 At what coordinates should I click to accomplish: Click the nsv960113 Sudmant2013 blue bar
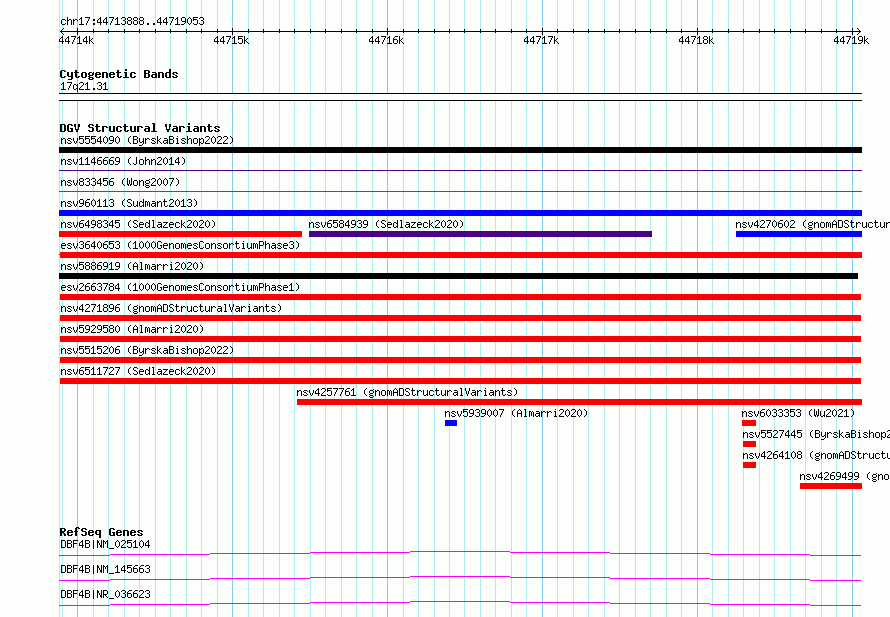pos(460,213)
